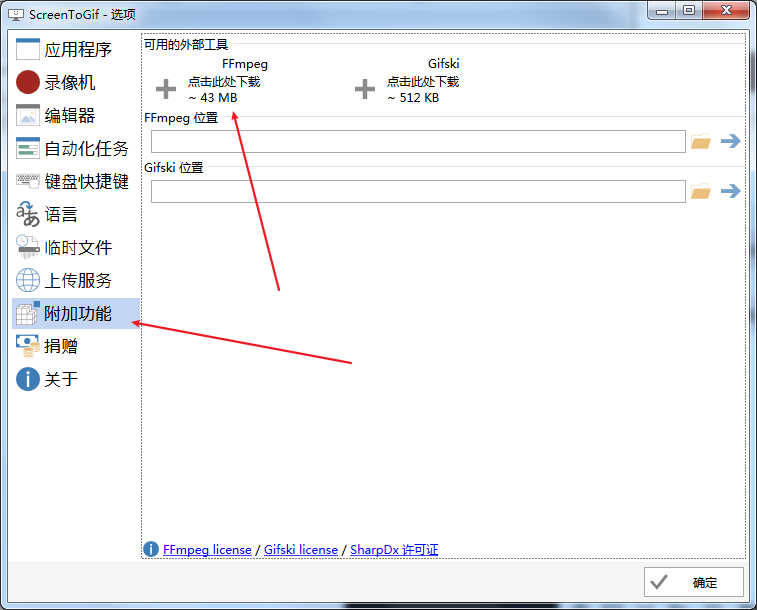Viewport: 757px width, 610px height.
Task: Click the arrow next to FFmpeg path
Action: click(x=731, y=142)
